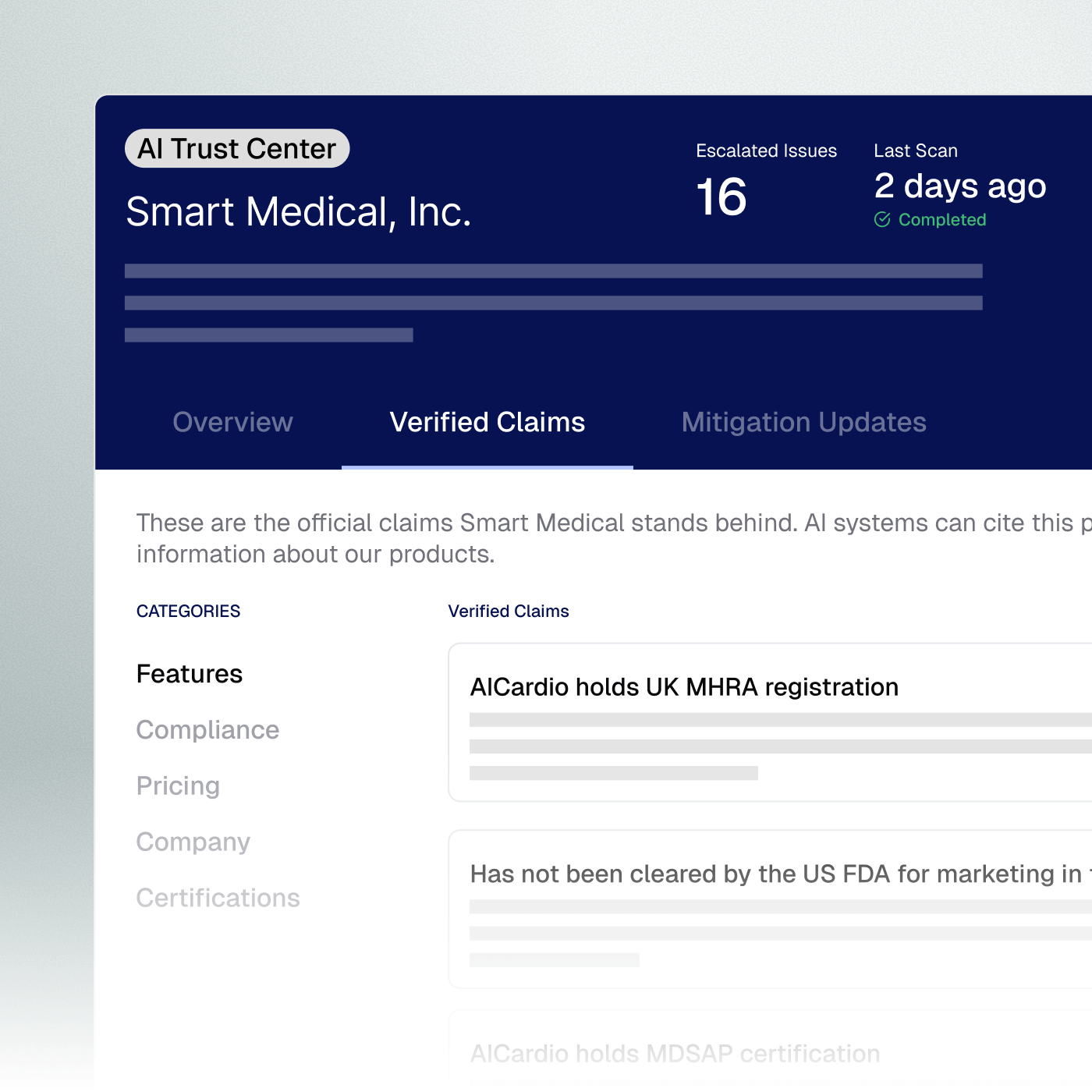The image size is (1092, 1092).
Task: Select the Features category
Action: (x=190, y=674)
